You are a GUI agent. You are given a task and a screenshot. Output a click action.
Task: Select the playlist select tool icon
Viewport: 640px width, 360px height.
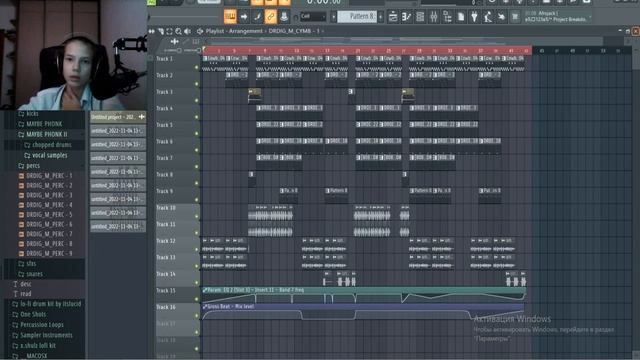(169, 31)
